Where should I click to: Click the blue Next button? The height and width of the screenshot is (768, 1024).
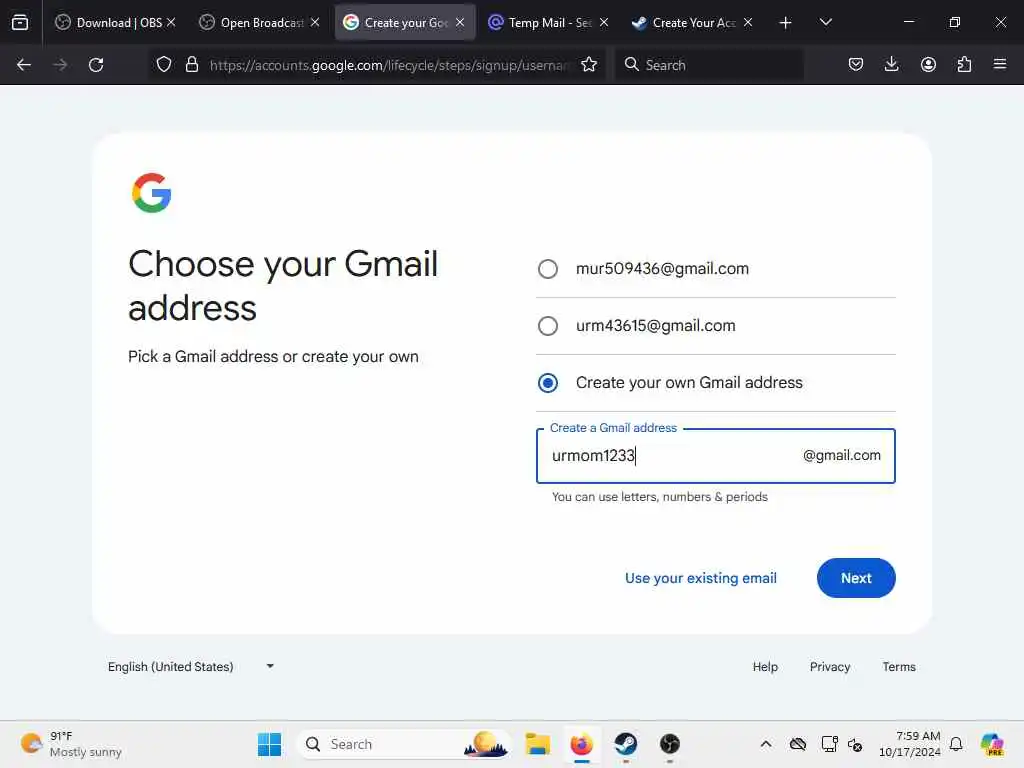(856, 578)
